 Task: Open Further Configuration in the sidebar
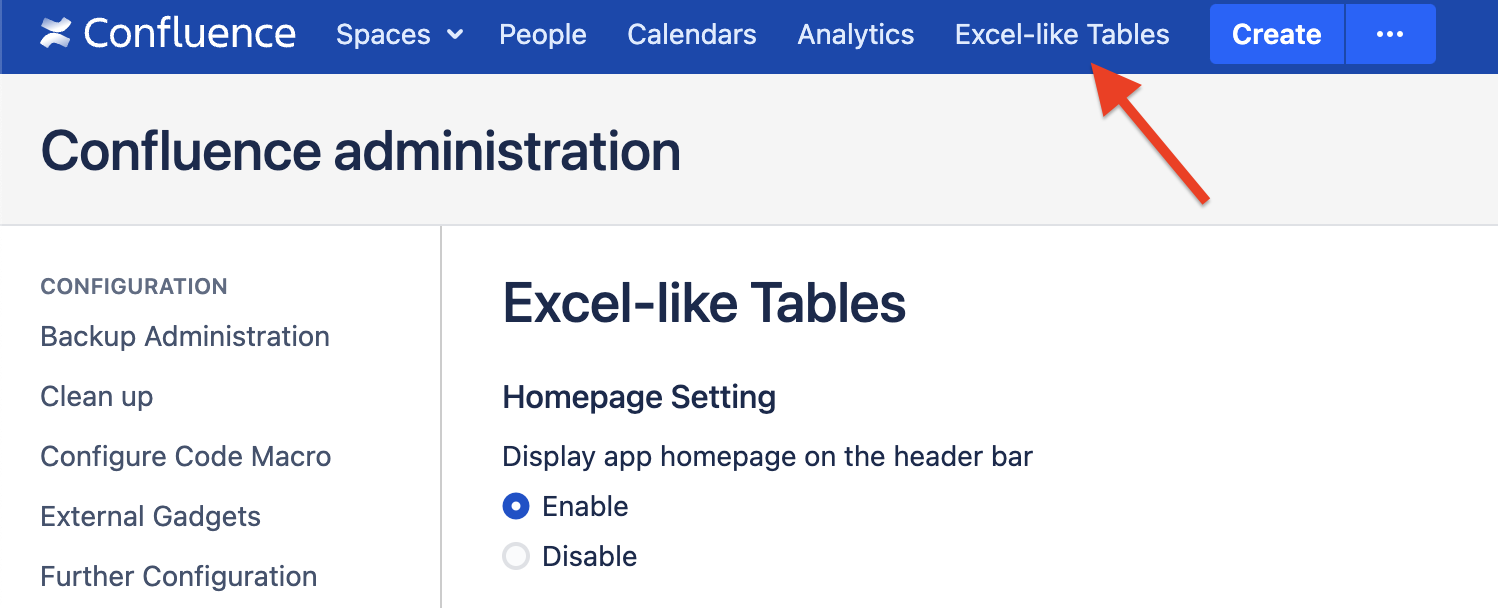[179, 577]
